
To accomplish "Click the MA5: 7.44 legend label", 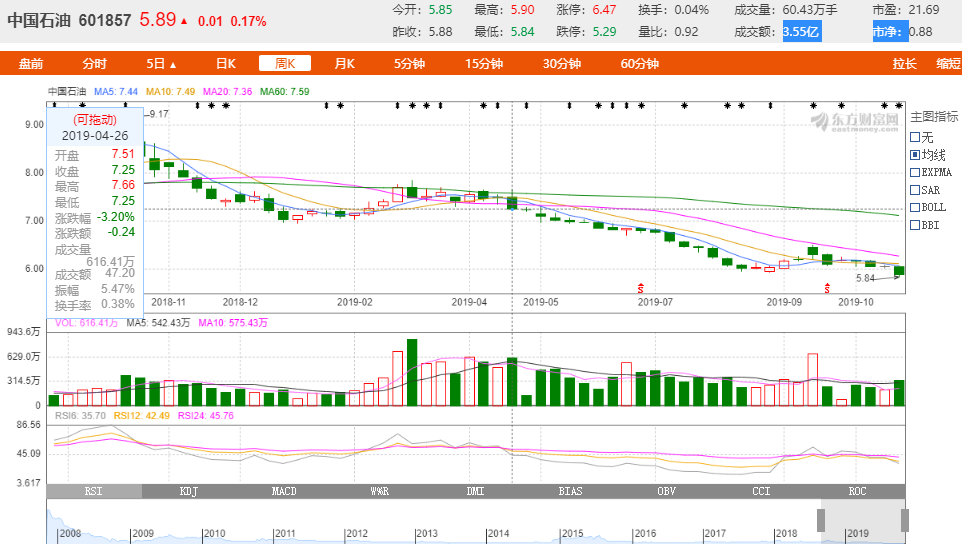I will click(116, 91).
